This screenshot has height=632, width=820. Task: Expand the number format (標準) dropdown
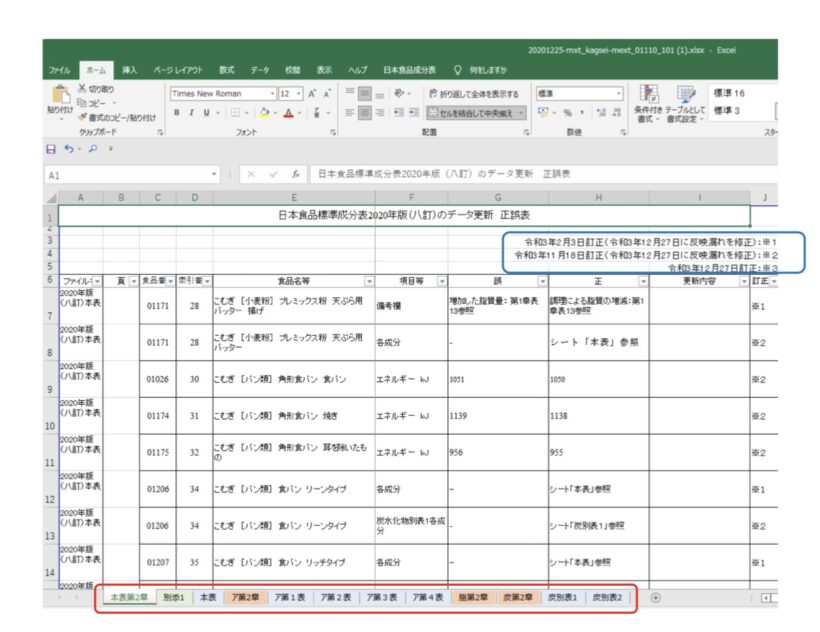coord(618,93)
